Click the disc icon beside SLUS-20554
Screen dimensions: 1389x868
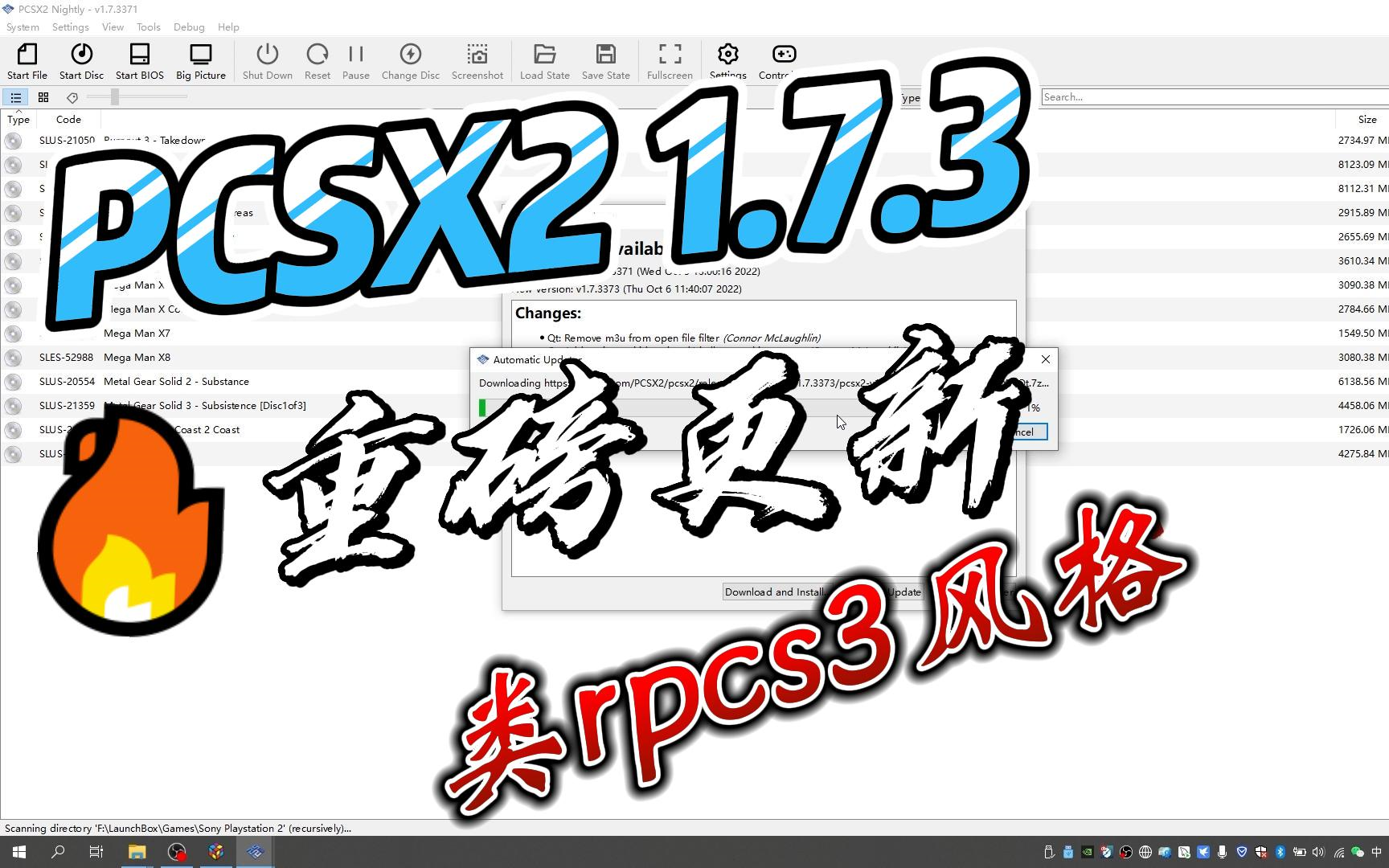point(13,382)
